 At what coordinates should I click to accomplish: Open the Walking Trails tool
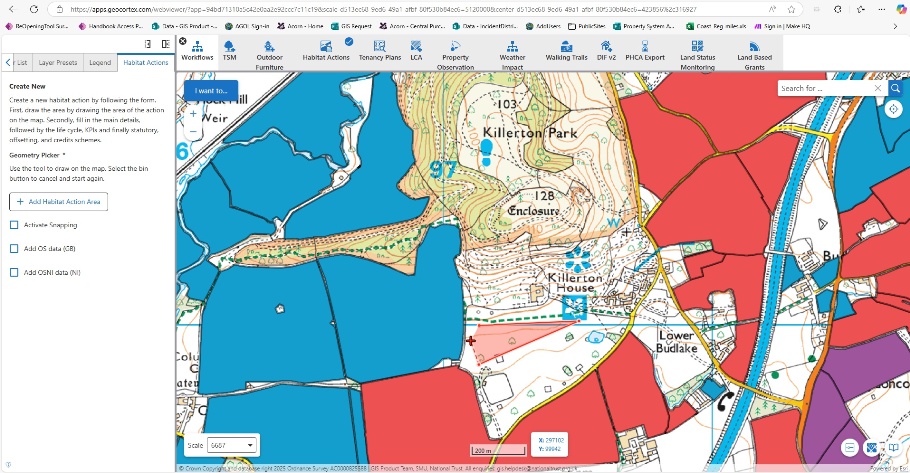click(x=566, y=51)
